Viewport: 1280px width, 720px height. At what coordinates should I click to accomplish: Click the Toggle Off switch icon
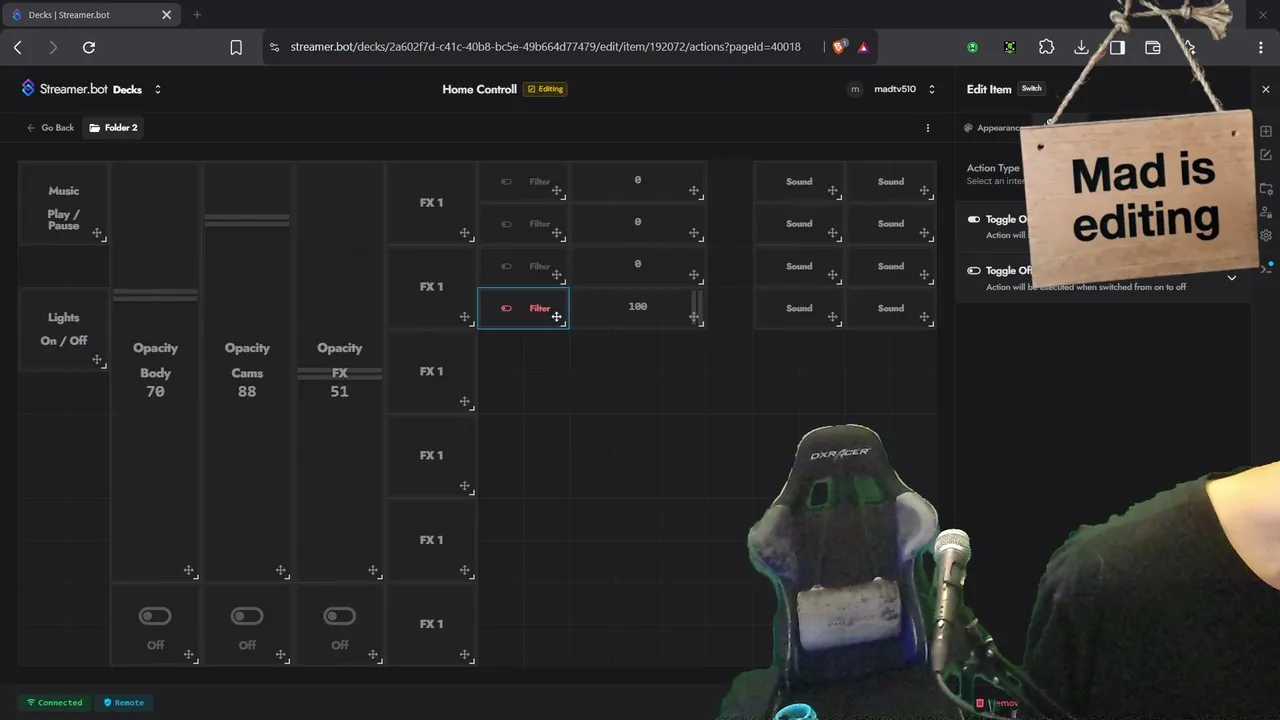point(974,270)
